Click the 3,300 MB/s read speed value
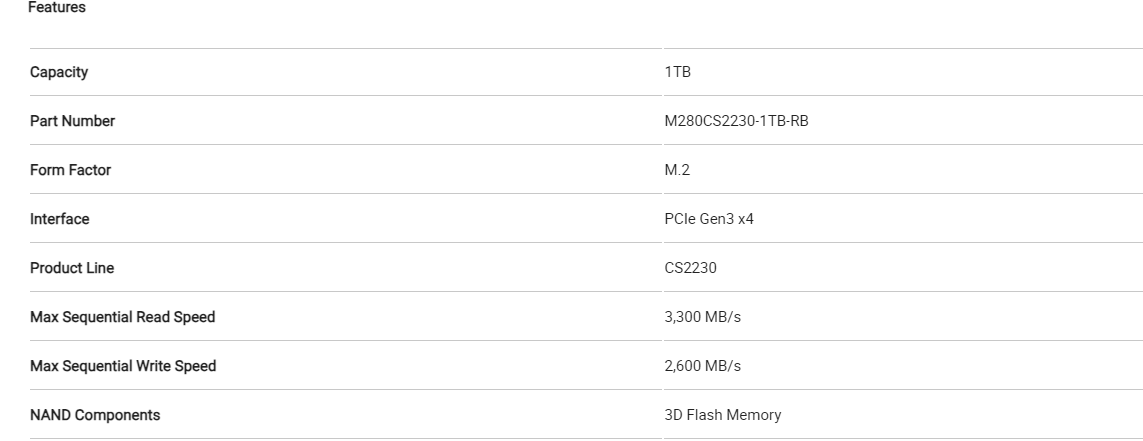This screenshot has height=441, width=1143. coord(703,317)
